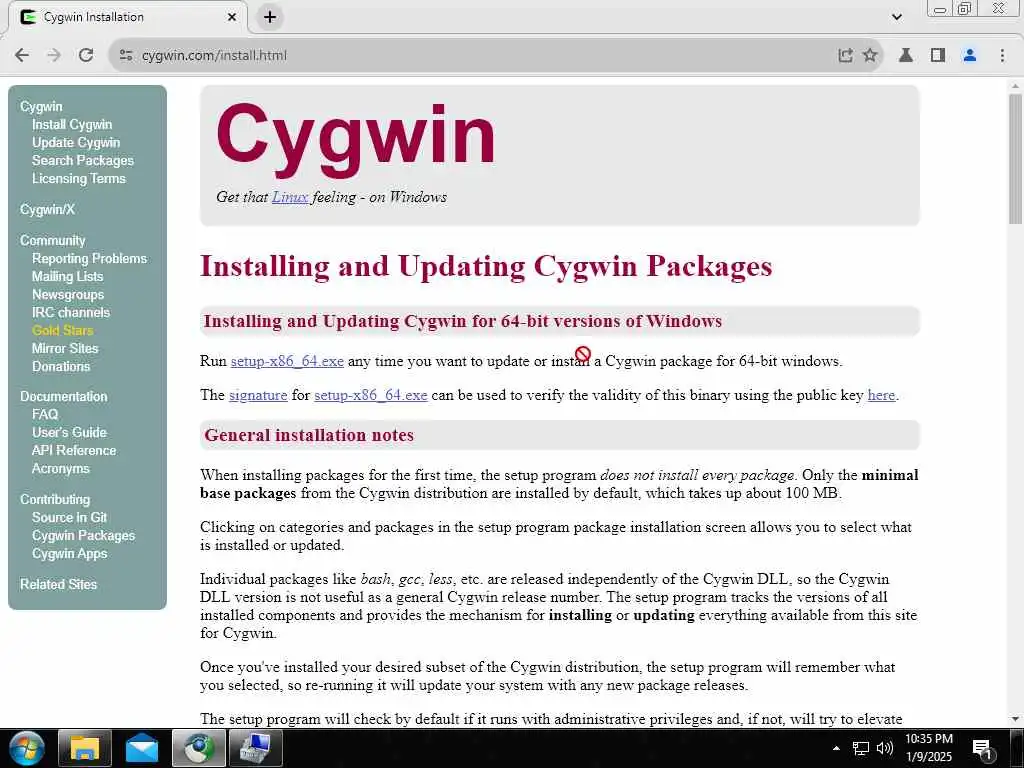Reload the page with the refresh icon
Image resolution: width=1024 pixels, height=768 pixels.
pos(86,56)
